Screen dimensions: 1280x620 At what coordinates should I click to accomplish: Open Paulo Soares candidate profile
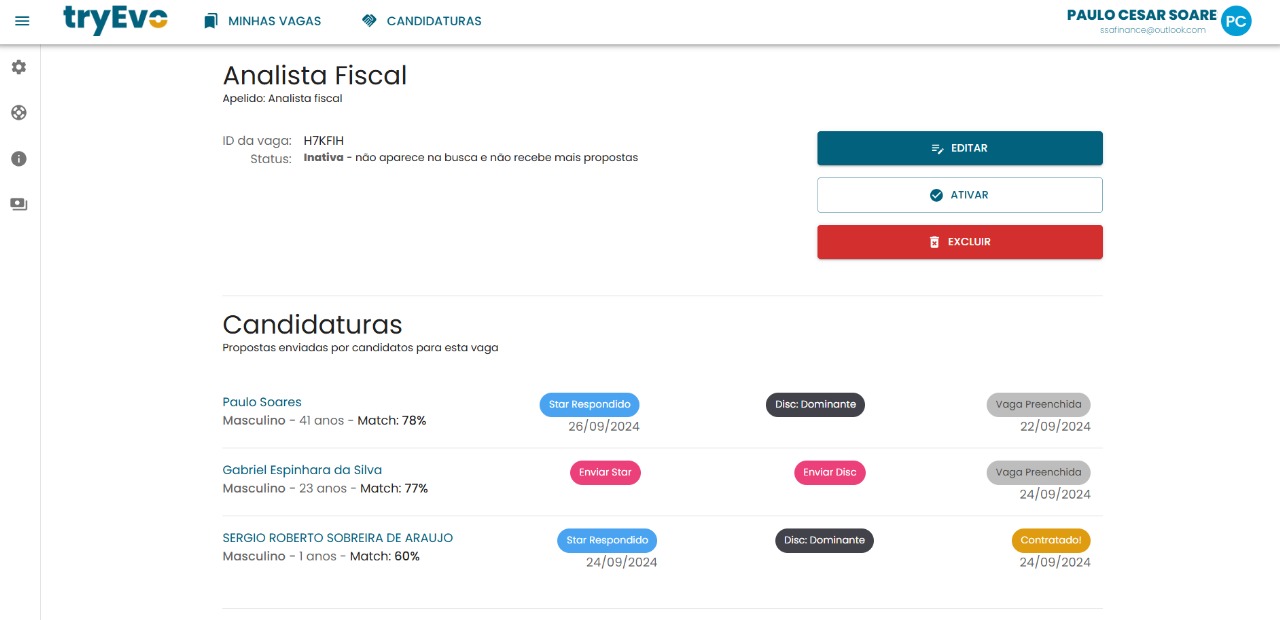pyautogui.click(x=262, y=402)
